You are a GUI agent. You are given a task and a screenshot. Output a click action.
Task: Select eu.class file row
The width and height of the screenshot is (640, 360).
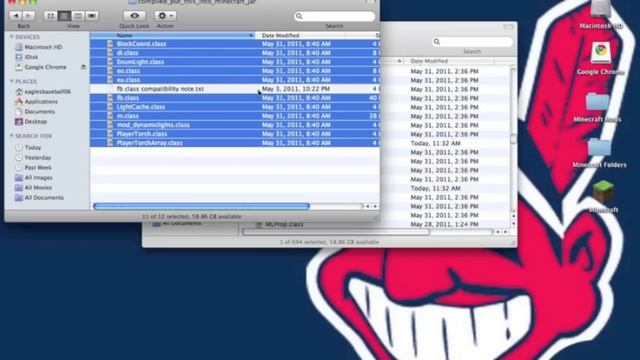coord(235,80)
